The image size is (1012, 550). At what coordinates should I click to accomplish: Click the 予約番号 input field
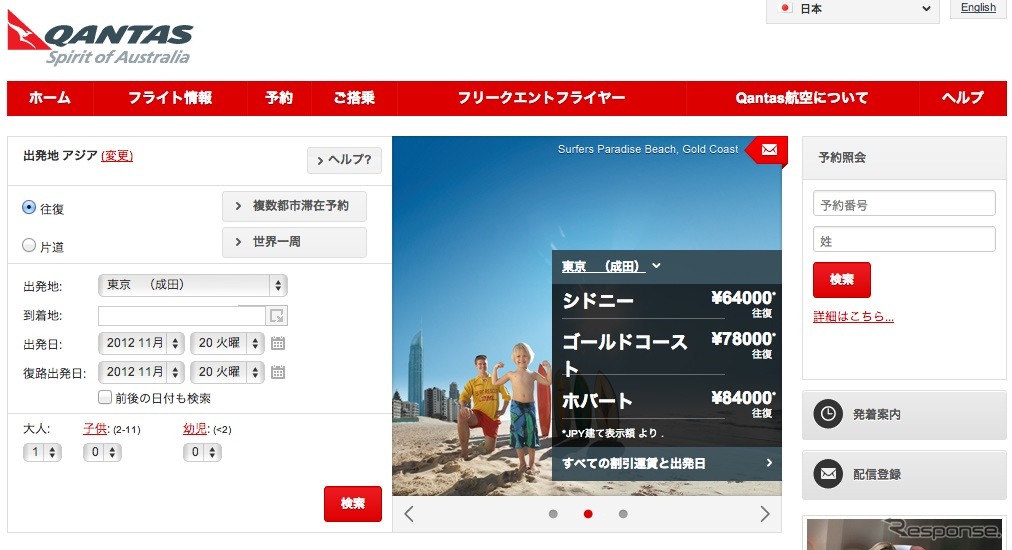[904, 204]
